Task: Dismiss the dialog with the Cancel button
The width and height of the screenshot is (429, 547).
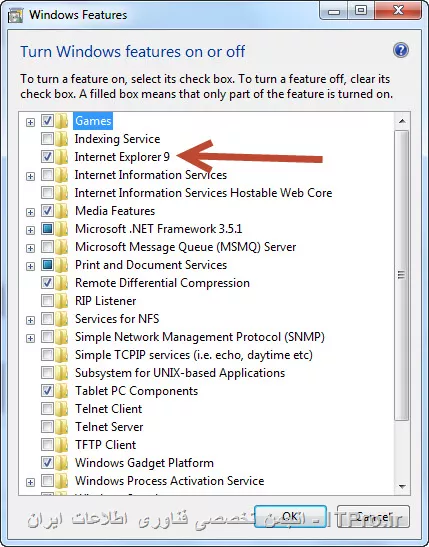Action: click(374, 517)
